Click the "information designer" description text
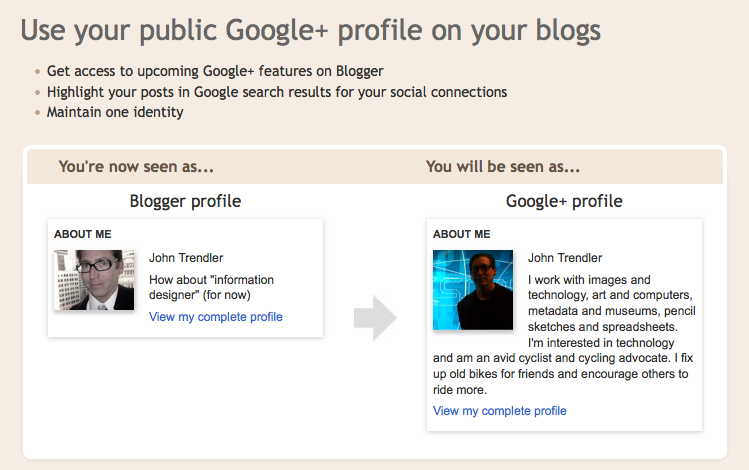Screen dimensions: 749x470 [211, 287]
